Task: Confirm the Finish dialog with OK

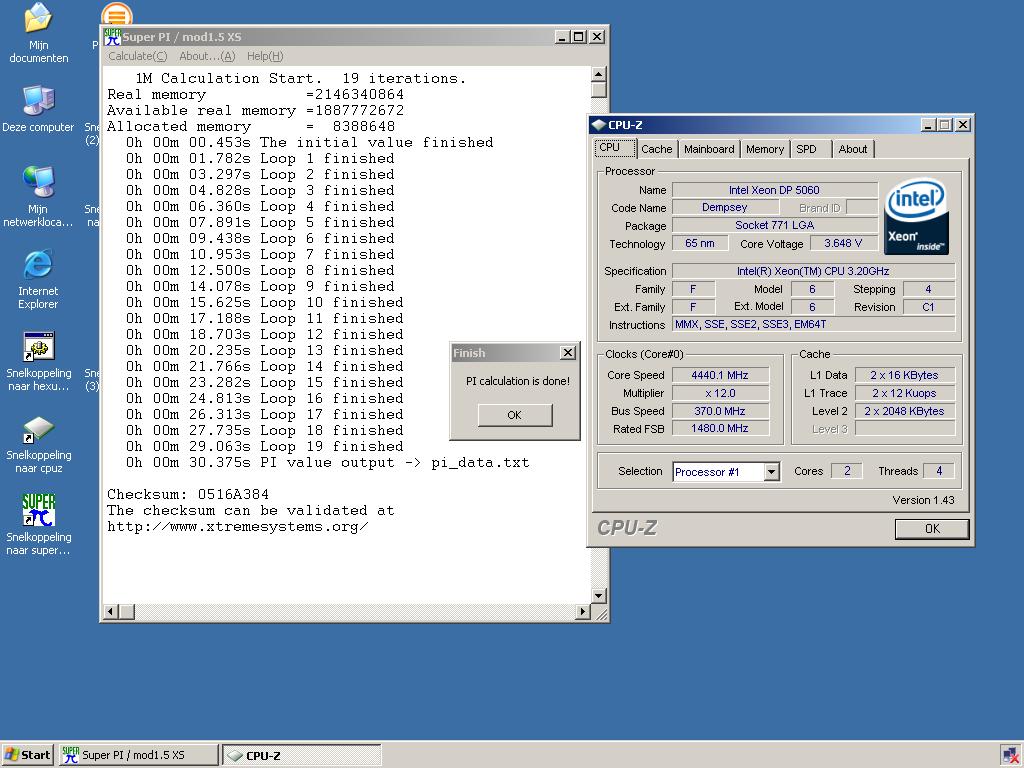Action: 515,415
